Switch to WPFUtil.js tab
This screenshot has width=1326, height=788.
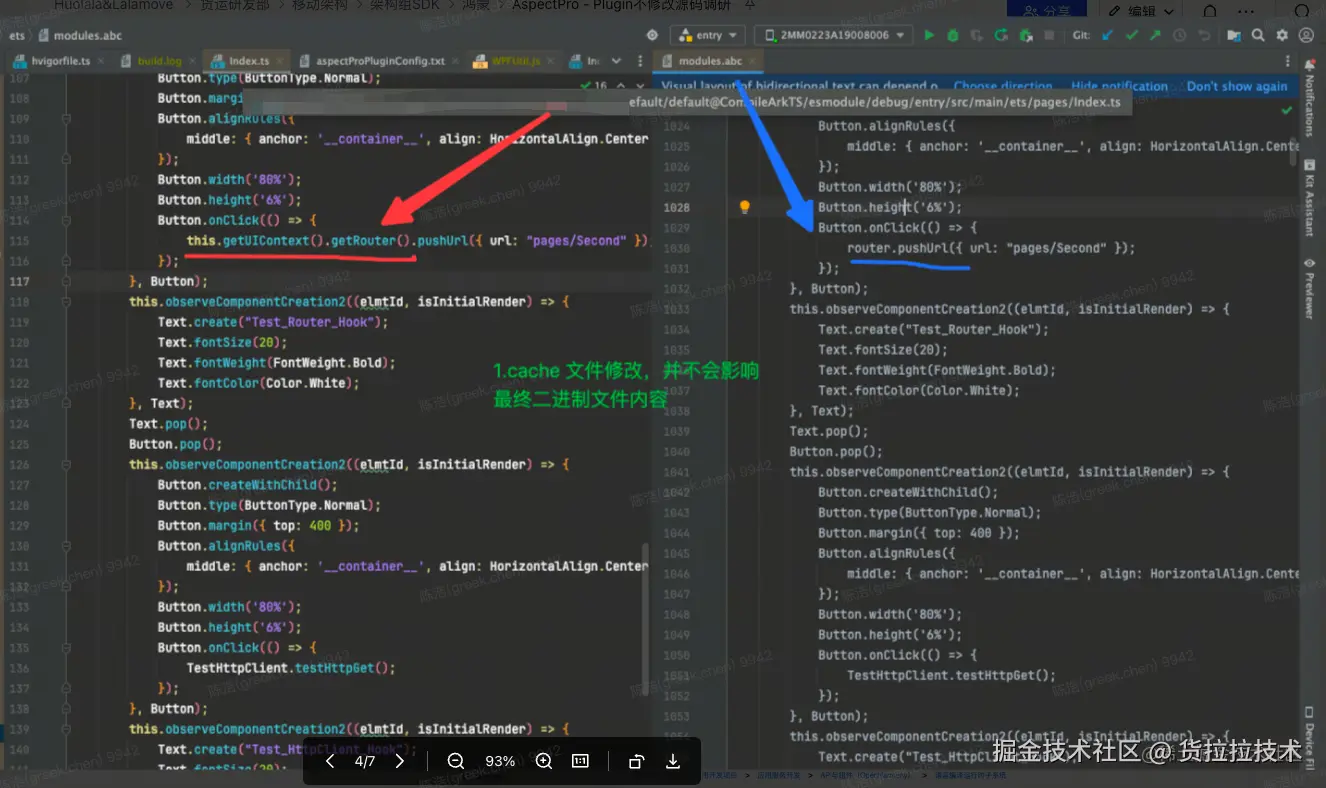coord(516,61)
